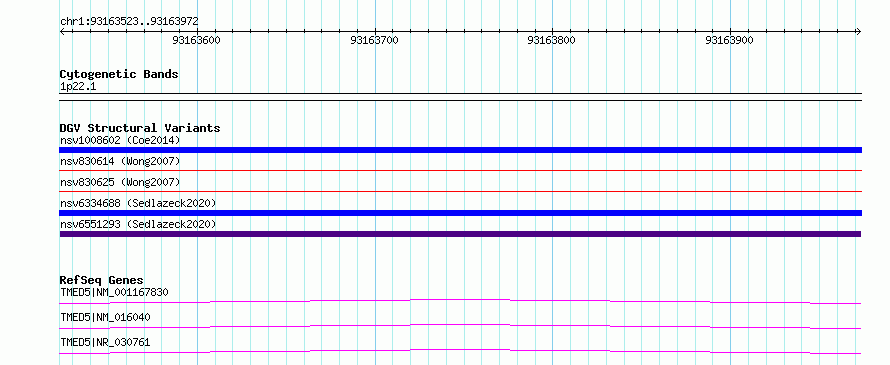This screenshot has height=365, width=890.
Task: Select the TMED5|NM_016040 transcript label
Action: (105, 317)
